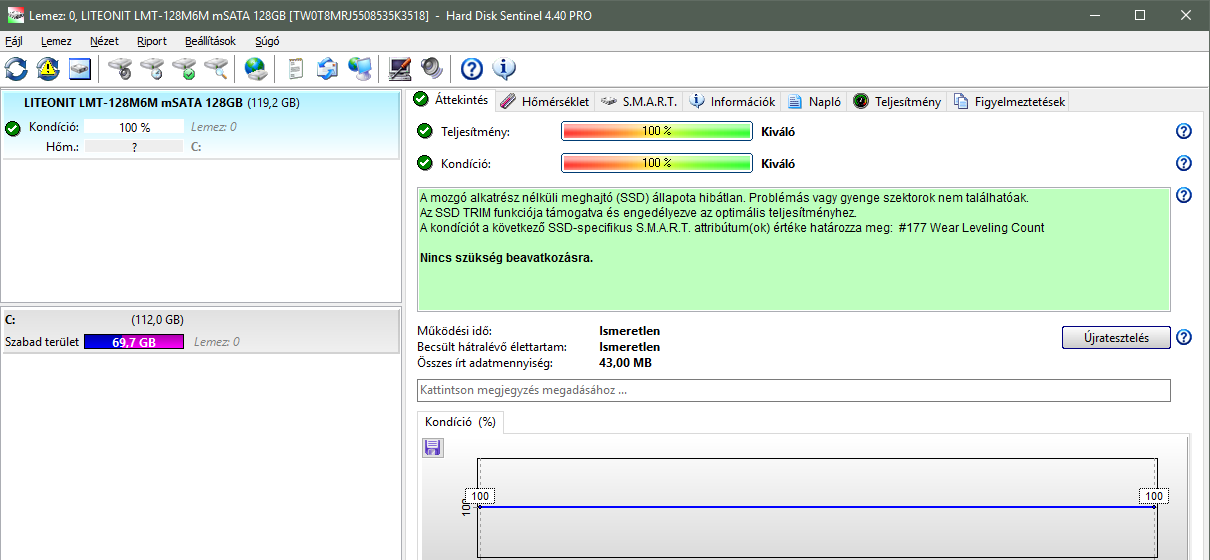The height and width of the screenshot is (560, 1210).
Task: Click the Kiváló rating next to Teljesítmény
Action: point(778,131)
